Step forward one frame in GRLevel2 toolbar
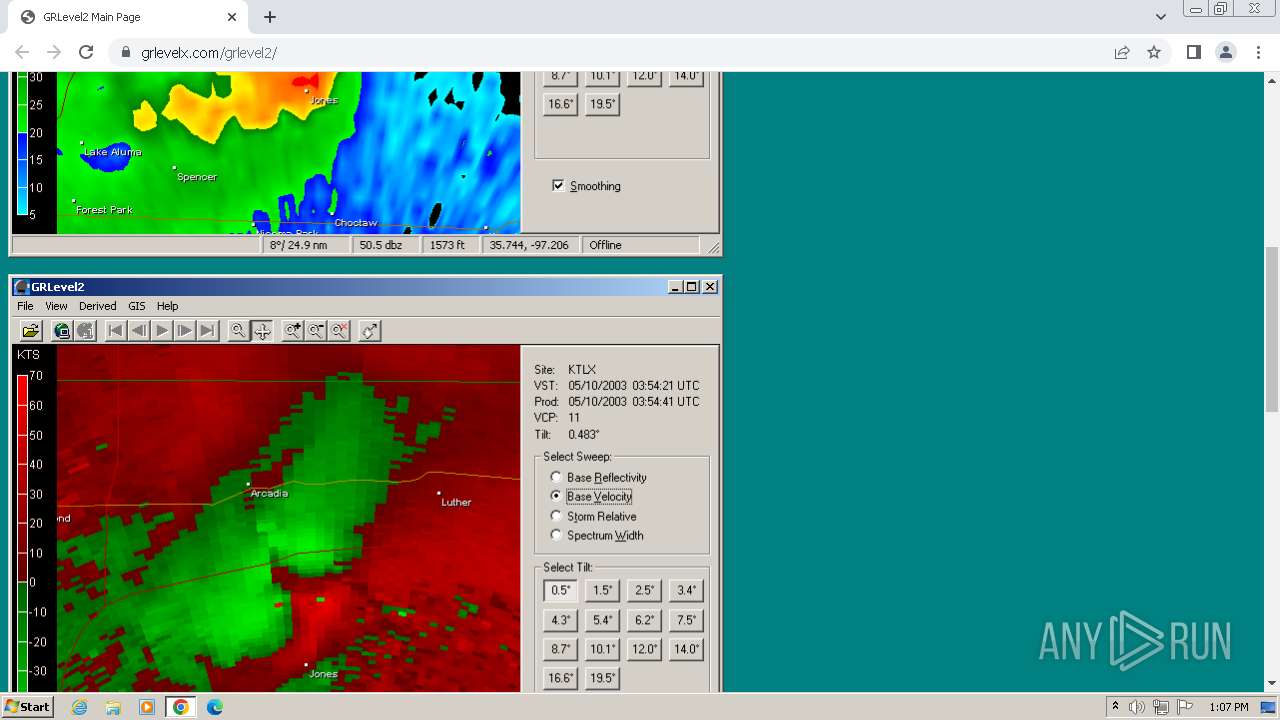Screen dimensions: 1280x720 (185, 331)
